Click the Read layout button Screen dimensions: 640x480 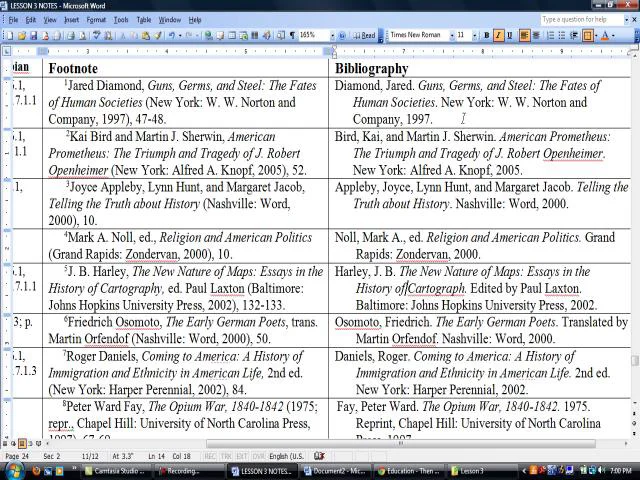click(x=364, y=36)
